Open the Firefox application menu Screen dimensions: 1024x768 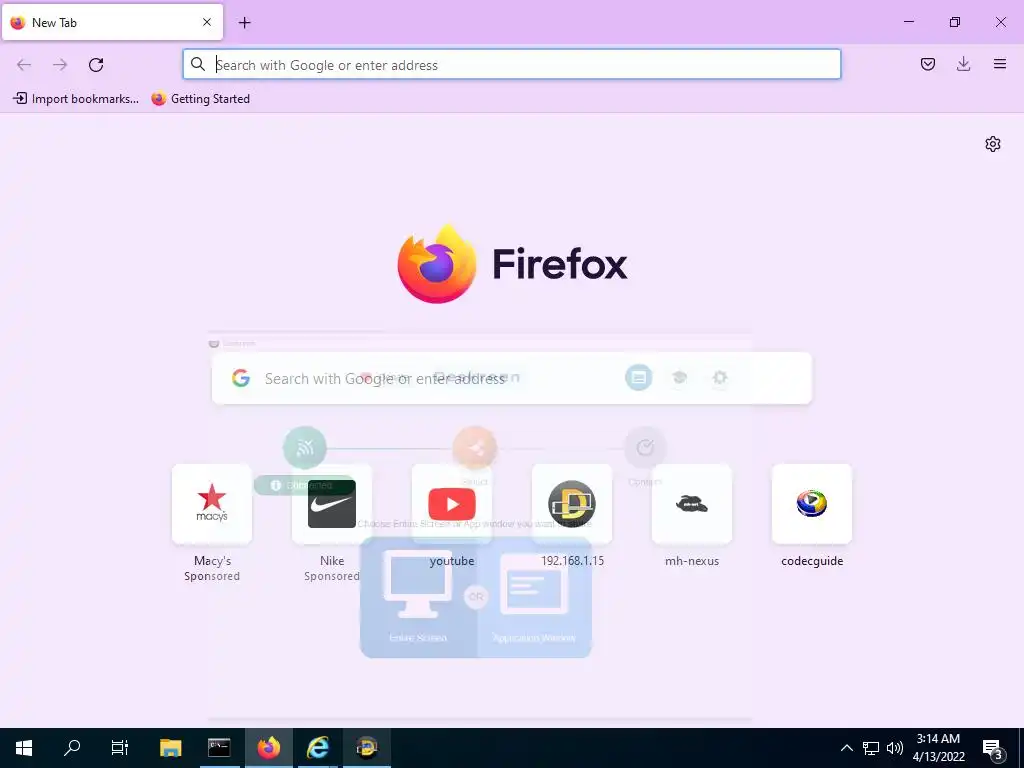[999, 64]
